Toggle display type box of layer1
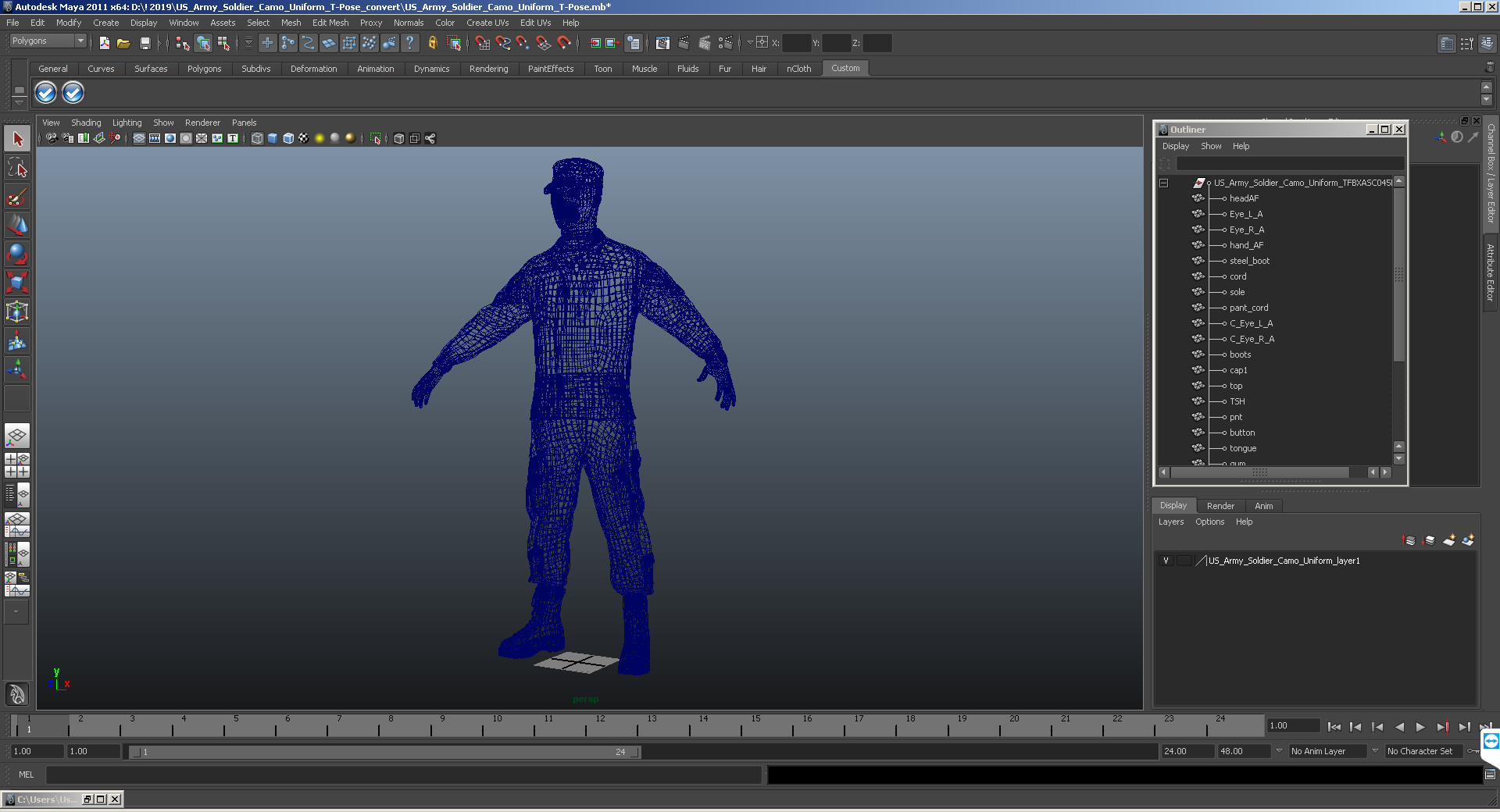The image size is (1500, 812). (1184, 561)
